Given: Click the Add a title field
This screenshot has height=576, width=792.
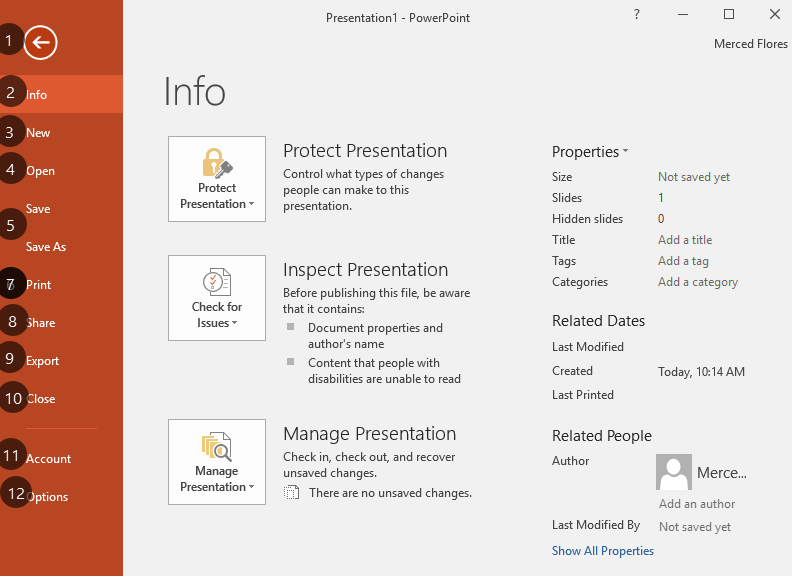Looking at the screenshot, I should pos(685,240).
